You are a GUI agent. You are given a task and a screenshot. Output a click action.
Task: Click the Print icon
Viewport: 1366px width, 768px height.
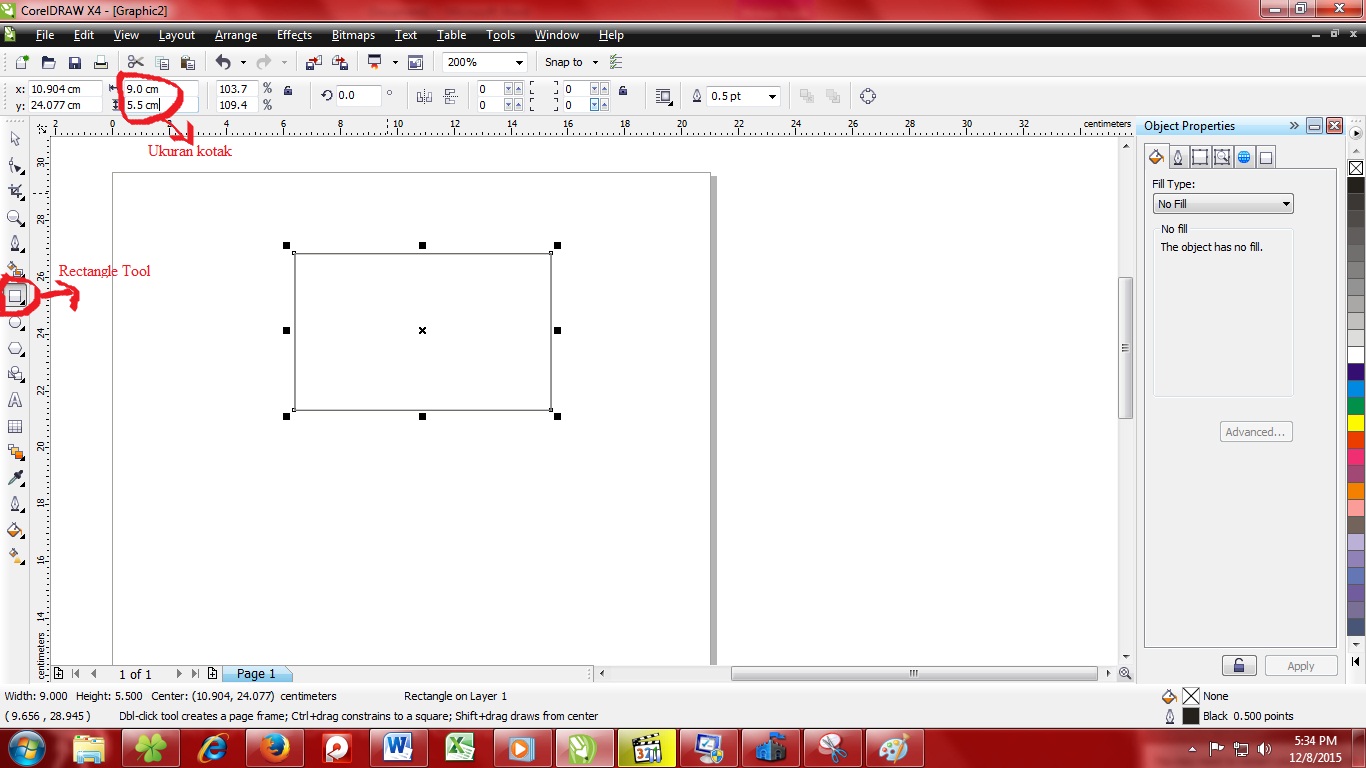[100, 62]
